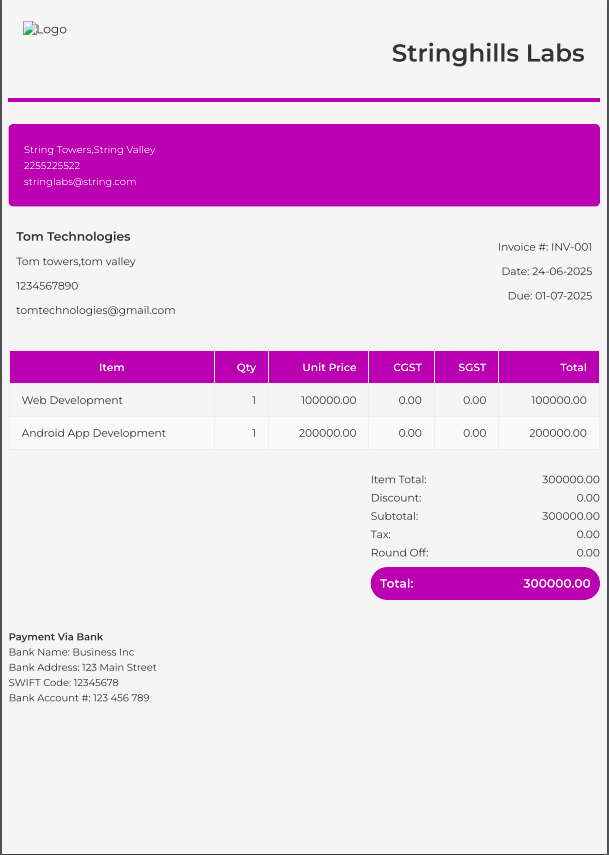Screen dimensions: 609x855
Task: Click the Due 01-07-2025 line
Action: tap(550, 296)
